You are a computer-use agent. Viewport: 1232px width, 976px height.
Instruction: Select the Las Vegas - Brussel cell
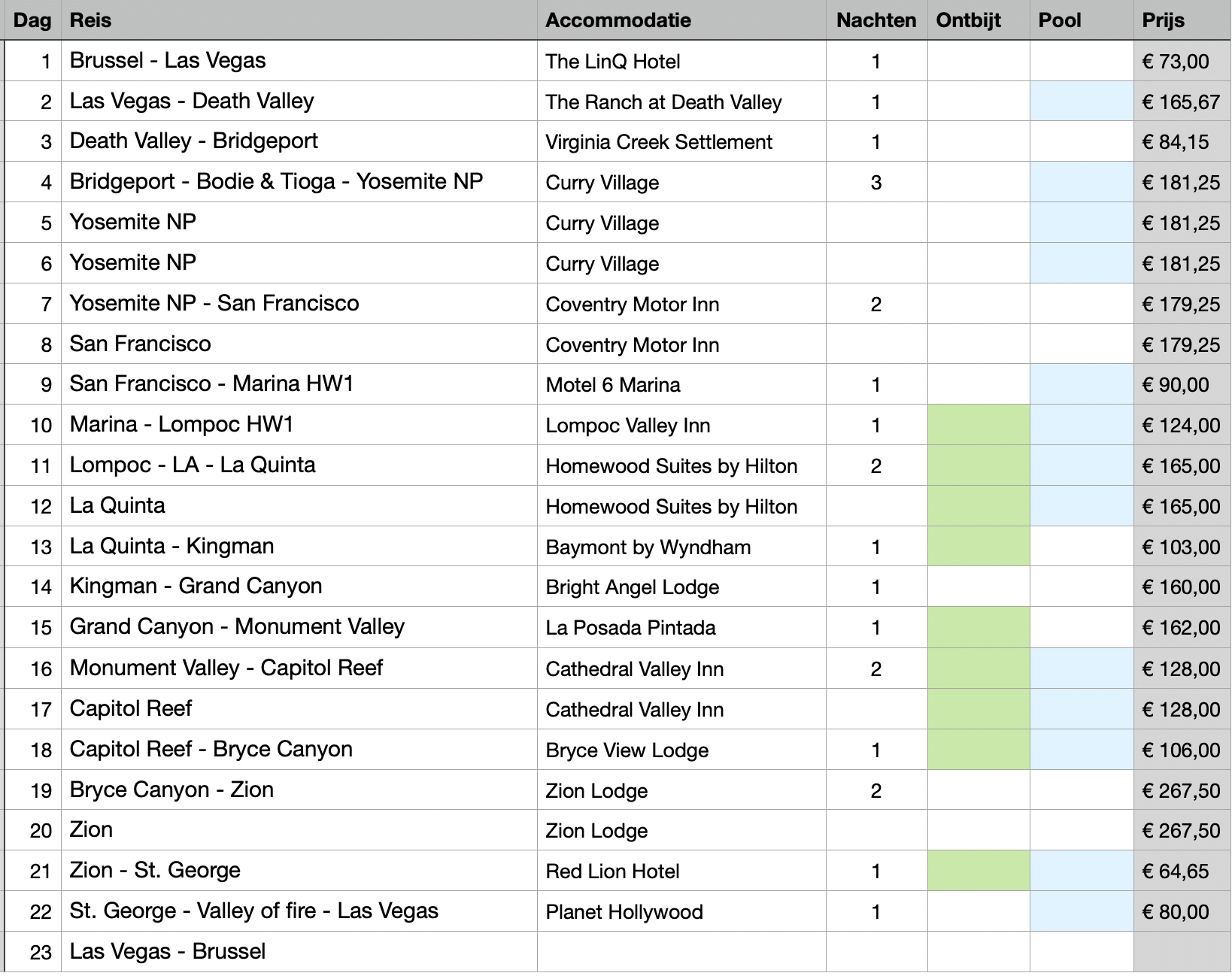pos(168,952)
